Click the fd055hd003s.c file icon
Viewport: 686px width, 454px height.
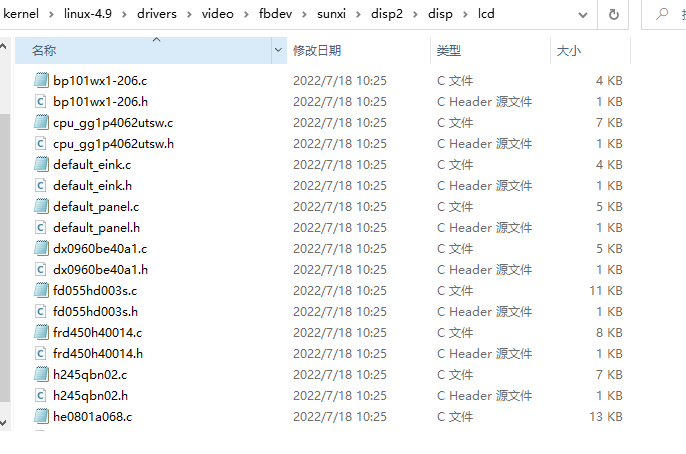41,290
